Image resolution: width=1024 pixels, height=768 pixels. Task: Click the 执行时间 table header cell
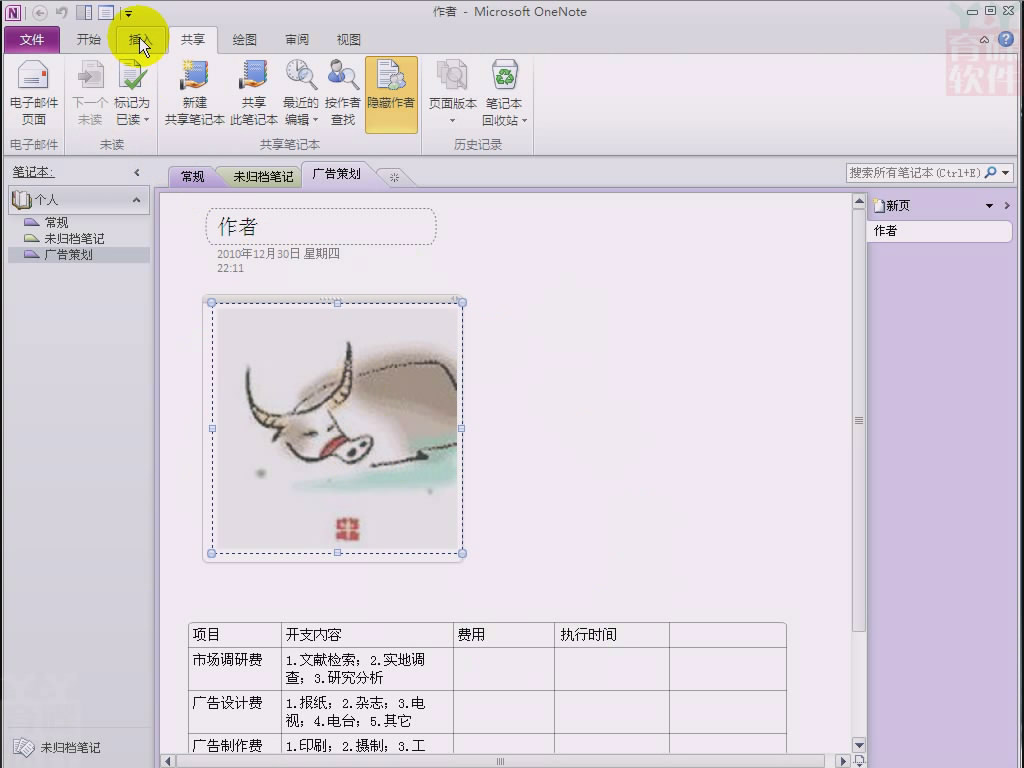coord(612,635)
